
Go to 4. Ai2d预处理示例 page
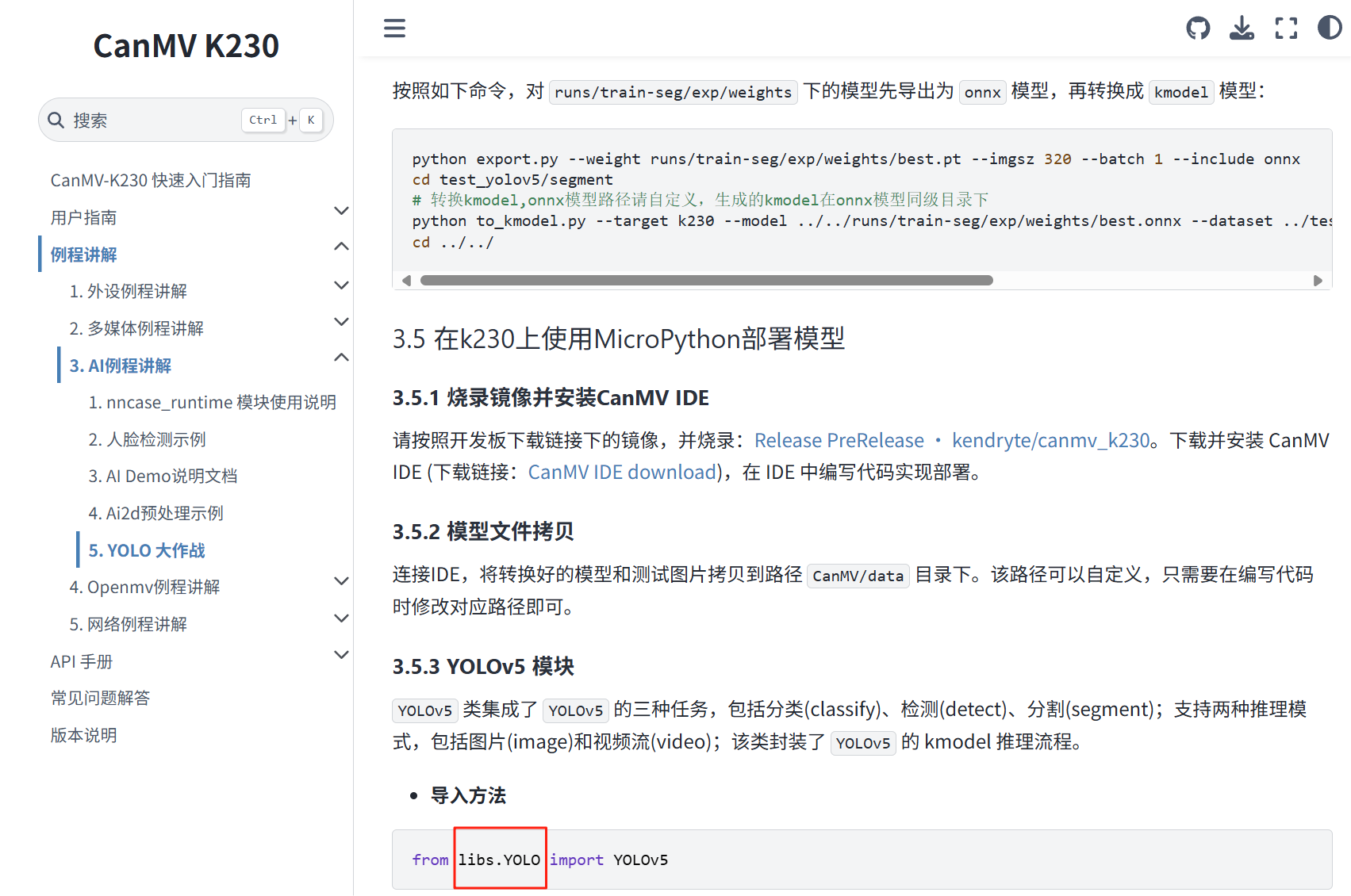(x=155, y=513)
